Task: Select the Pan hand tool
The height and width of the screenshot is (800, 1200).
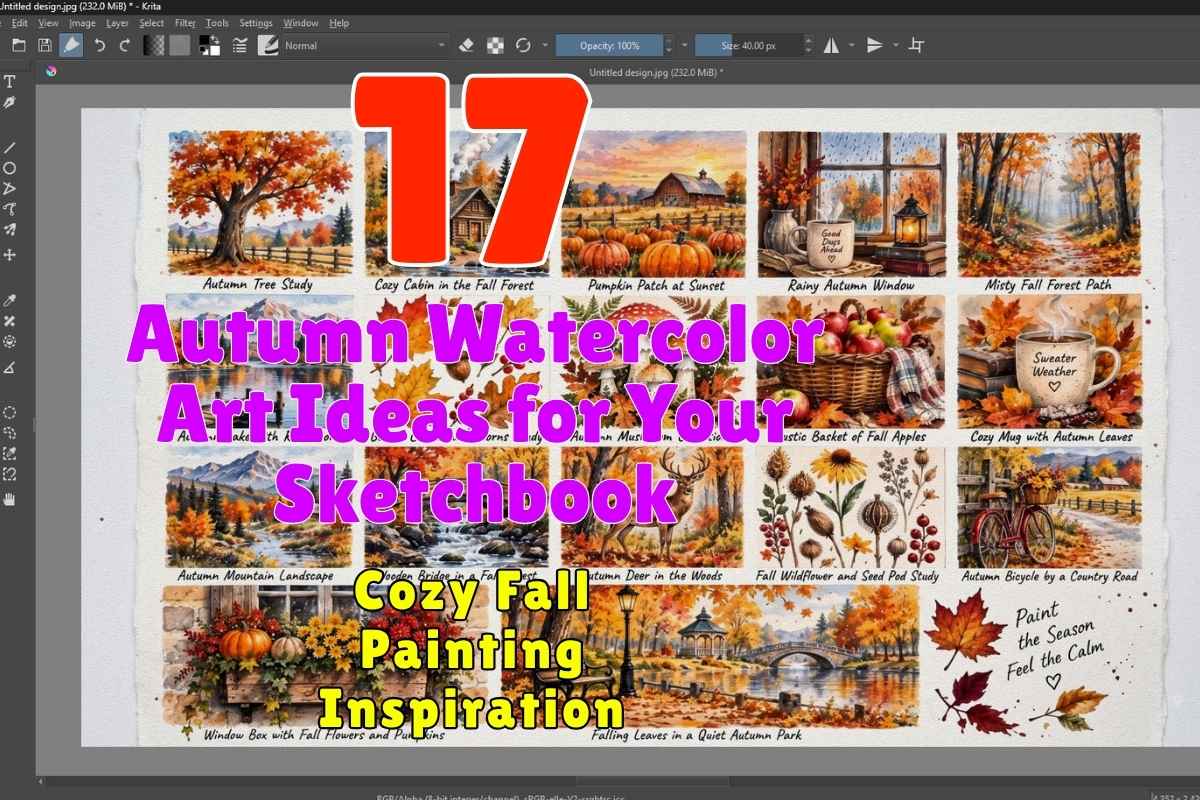Action: (10, 499)
